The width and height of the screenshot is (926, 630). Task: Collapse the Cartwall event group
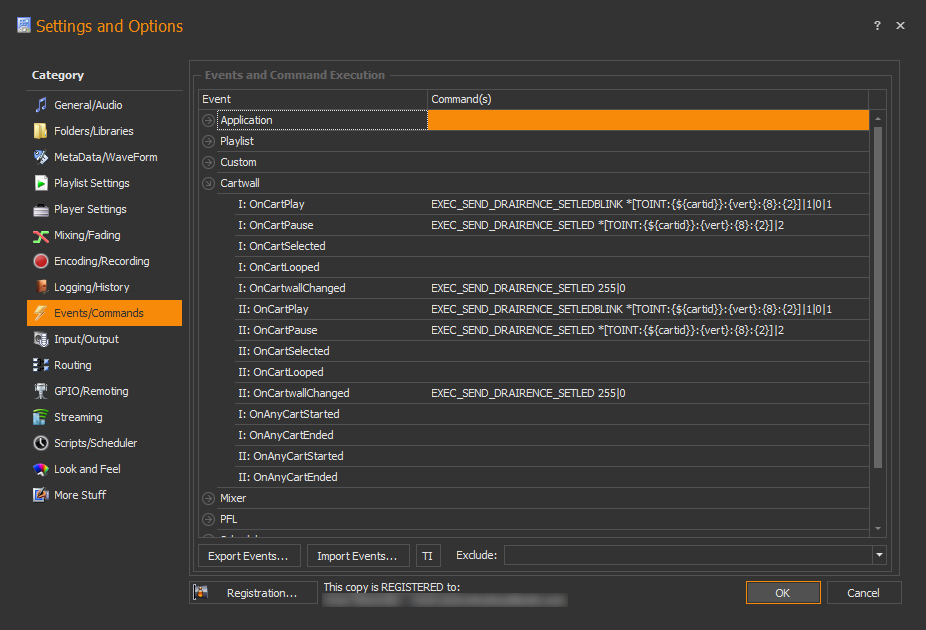209,183
